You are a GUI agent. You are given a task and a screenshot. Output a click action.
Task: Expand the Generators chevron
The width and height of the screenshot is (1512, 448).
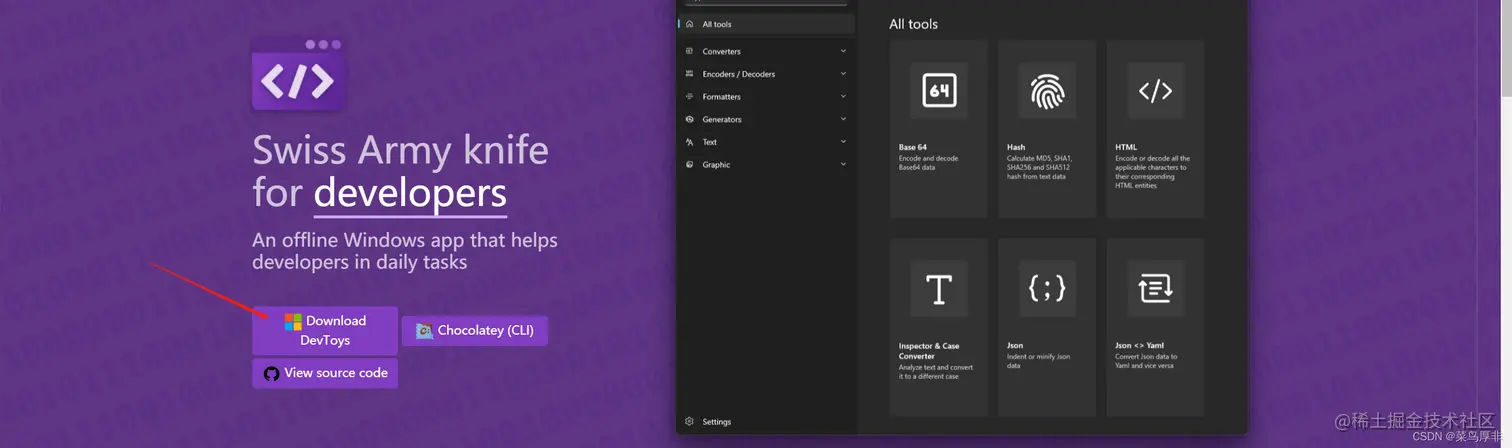pyautogui.click(x=843, y=119)
